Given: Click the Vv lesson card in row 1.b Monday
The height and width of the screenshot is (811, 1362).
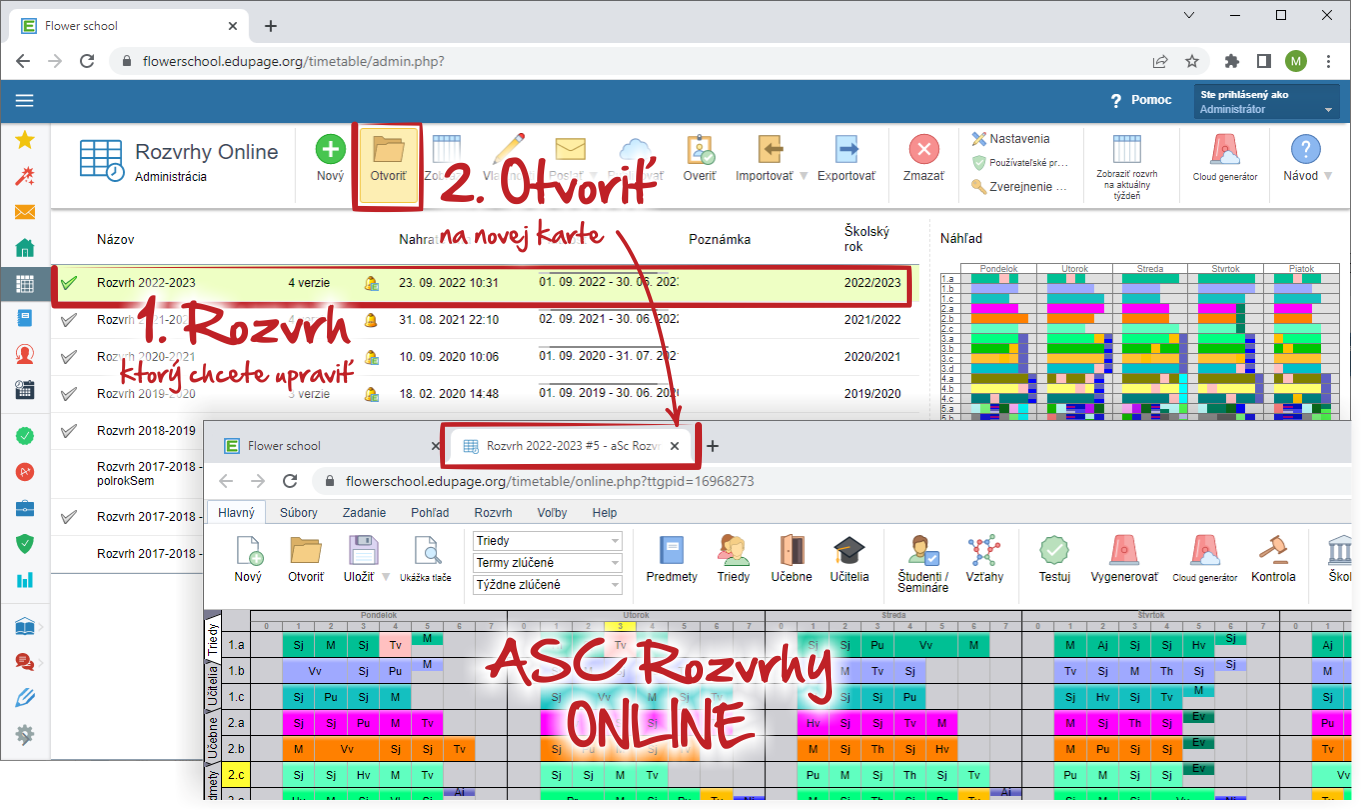Looking at the screenshot, I should point(315,672).
